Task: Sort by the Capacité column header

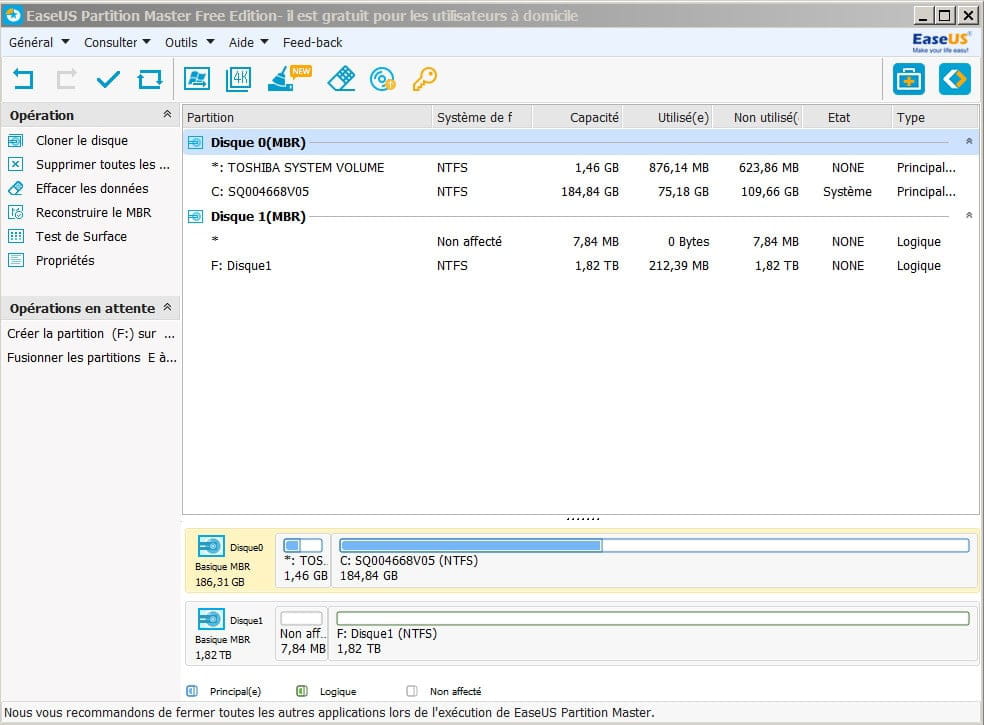Action: point(577,117)
